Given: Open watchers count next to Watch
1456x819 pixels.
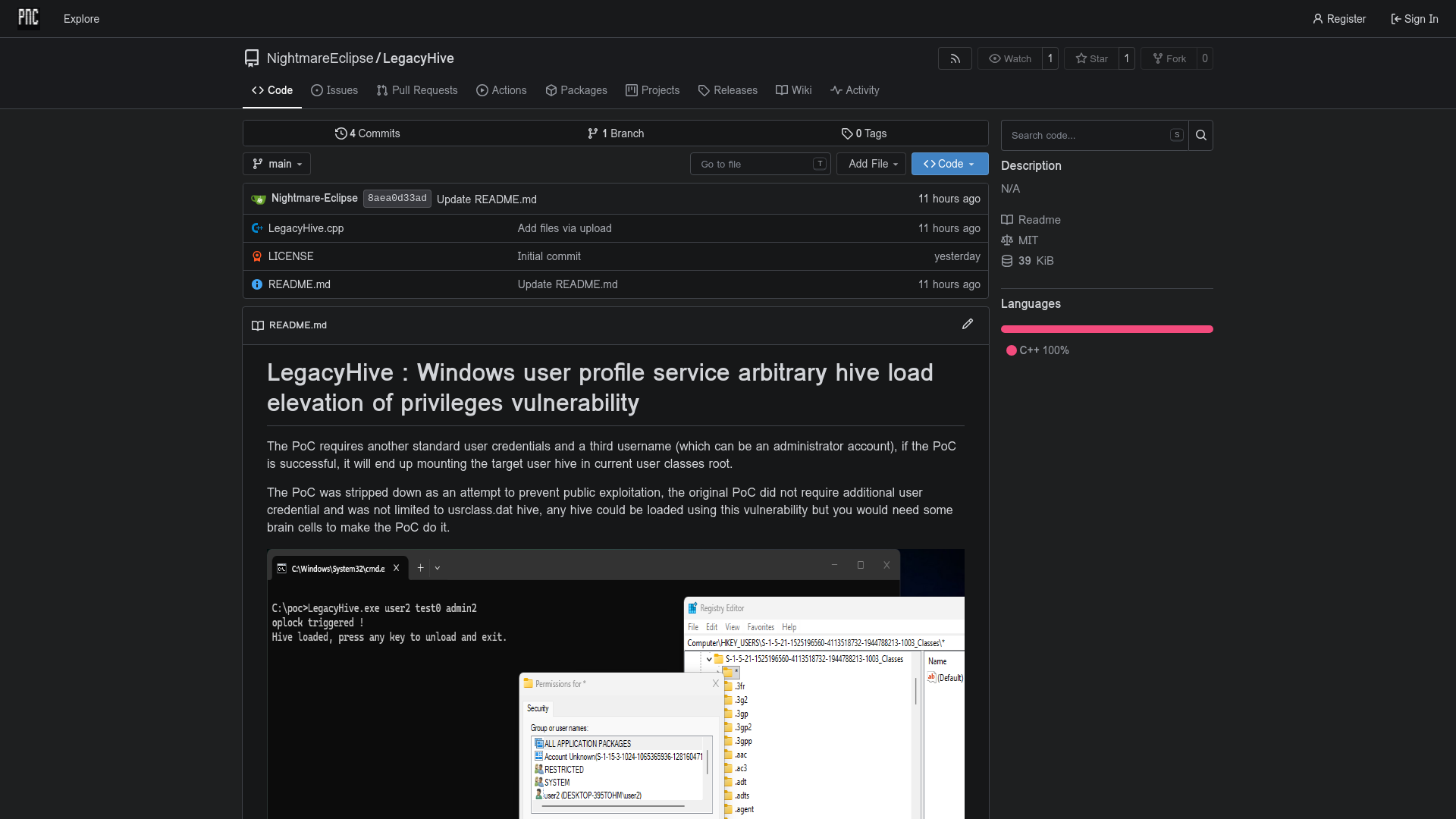Looking at the screenshot, I should [x=1050, y=58].
